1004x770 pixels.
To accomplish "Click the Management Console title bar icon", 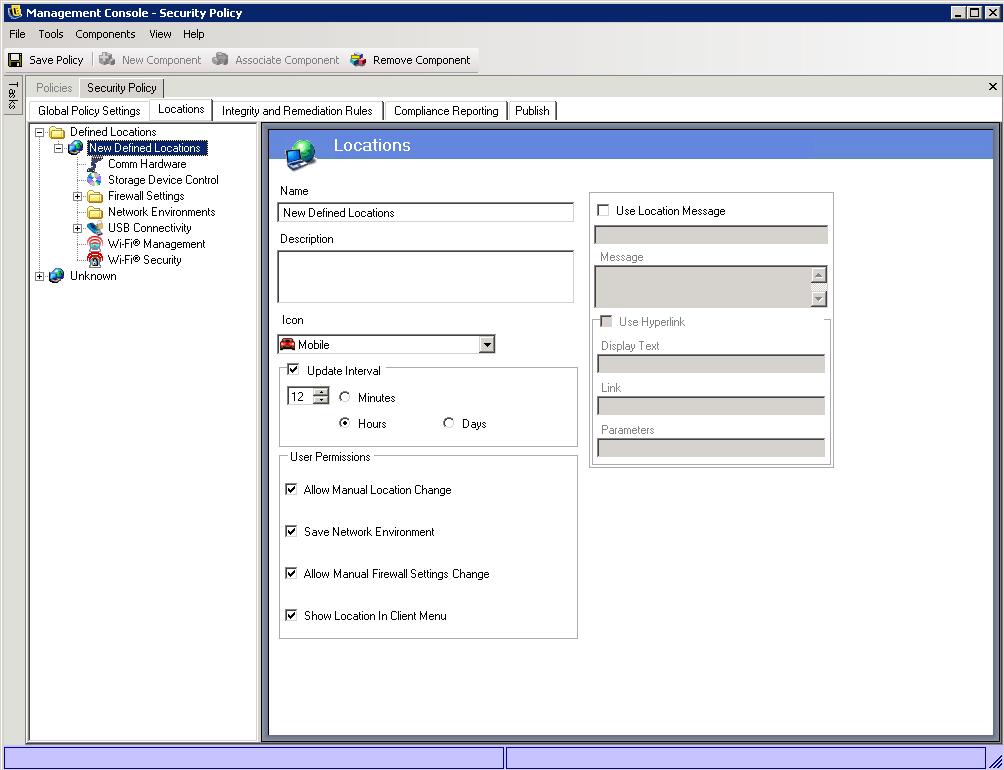I will point(14,12).
